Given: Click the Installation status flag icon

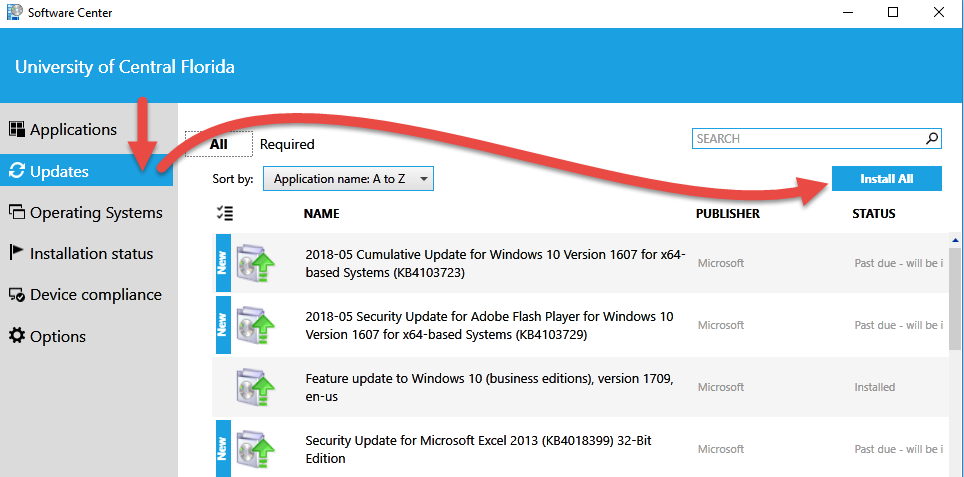Looking at the screenshot, I should point(17,253).
